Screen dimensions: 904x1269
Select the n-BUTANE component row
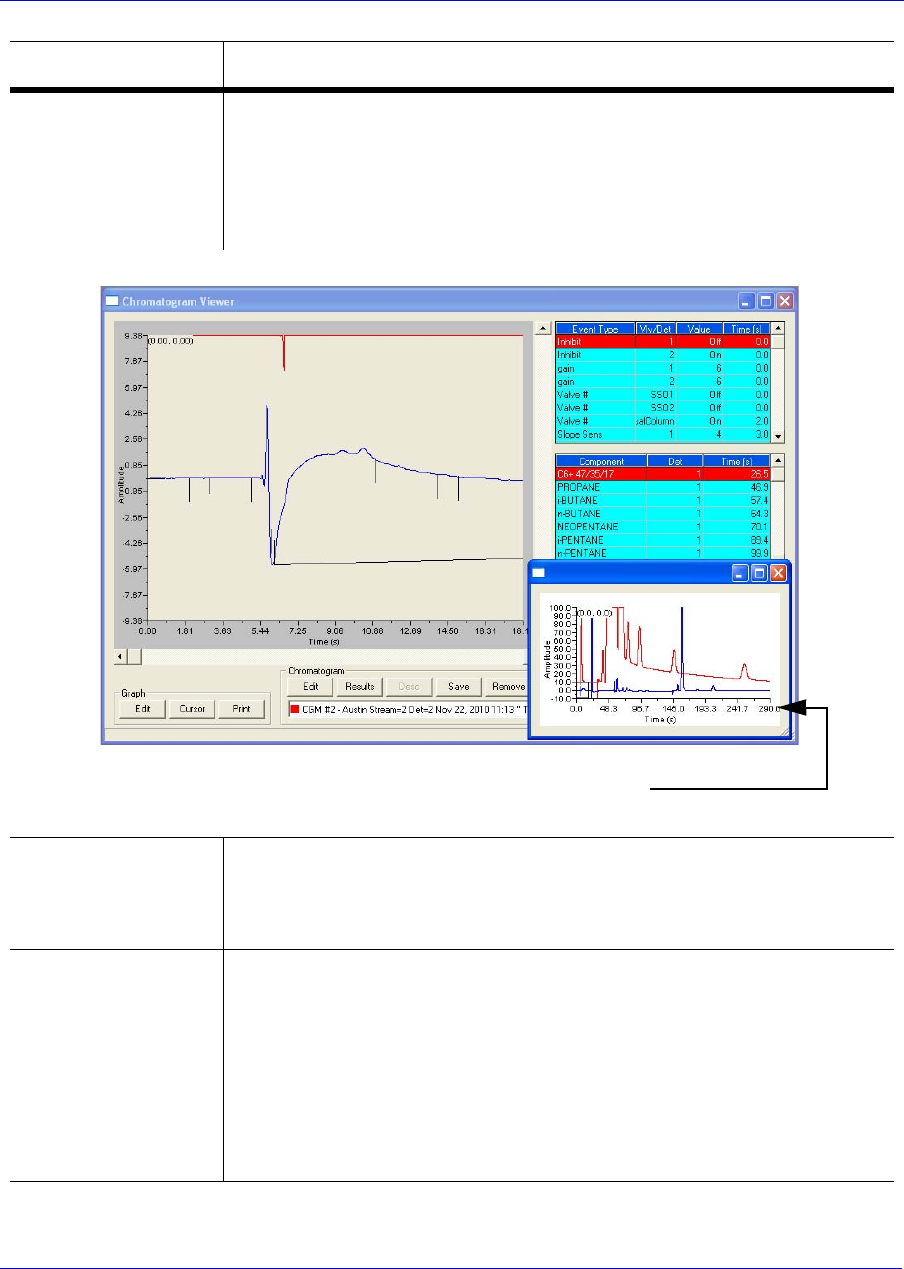[x=663, y=513]
